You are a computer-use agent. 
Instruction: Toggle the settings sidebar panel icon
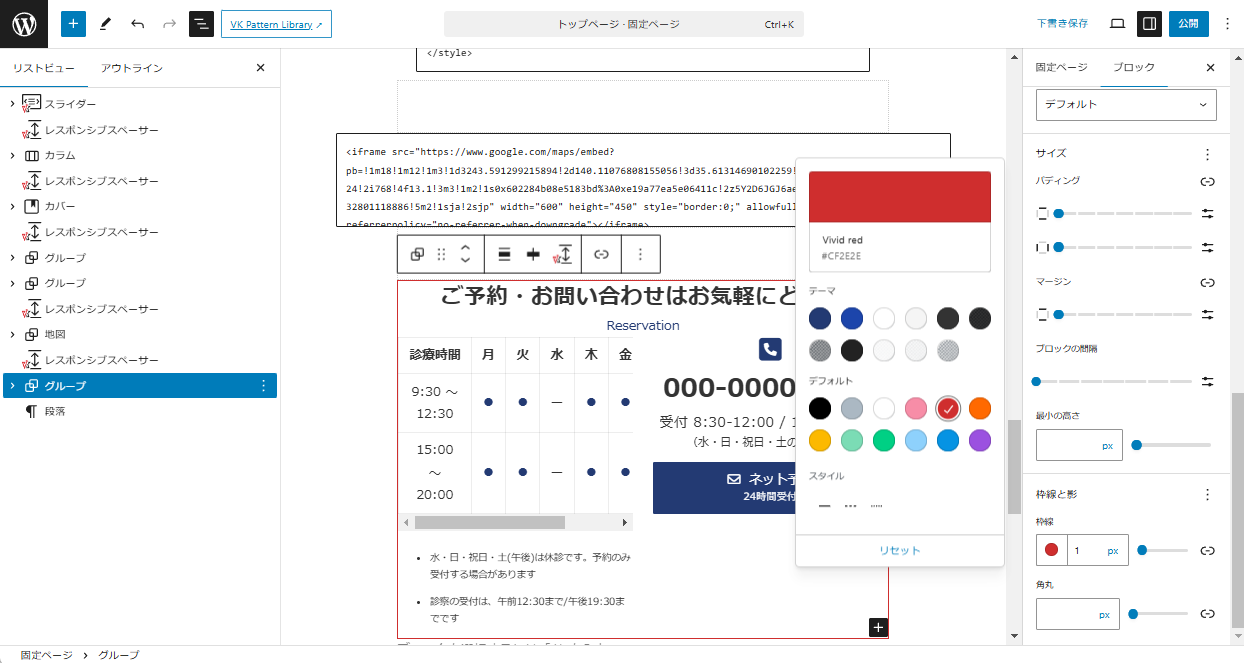(x=1149, y=24)
